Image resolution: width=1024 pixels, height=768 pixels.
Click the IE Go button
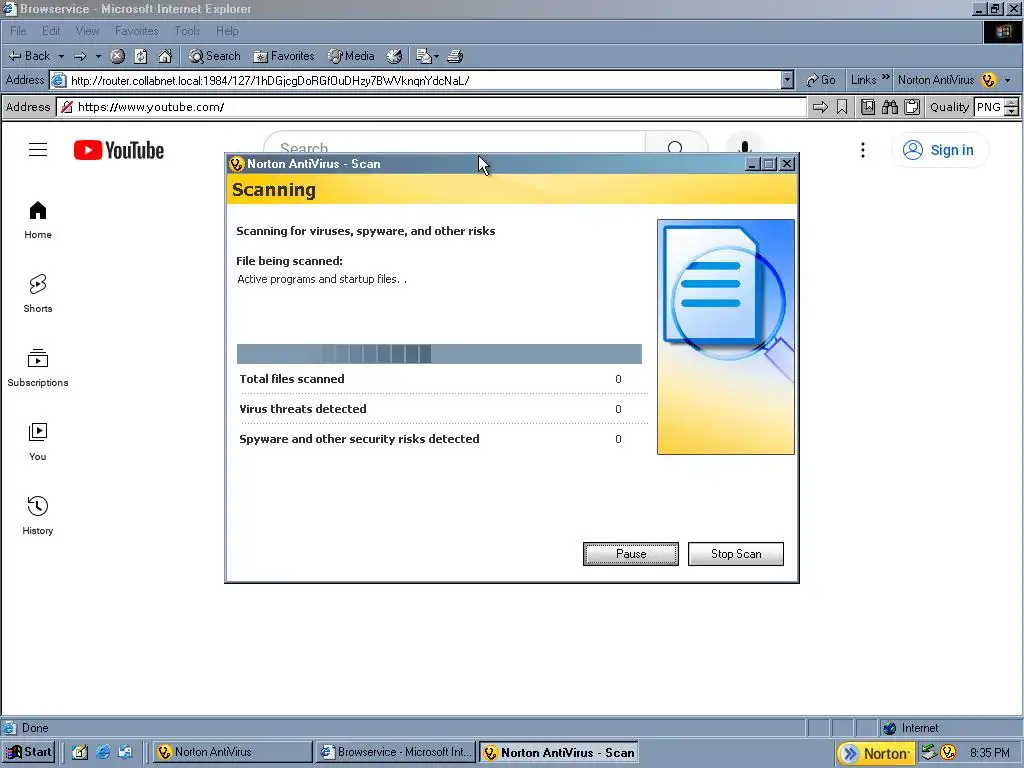[821, 80]
